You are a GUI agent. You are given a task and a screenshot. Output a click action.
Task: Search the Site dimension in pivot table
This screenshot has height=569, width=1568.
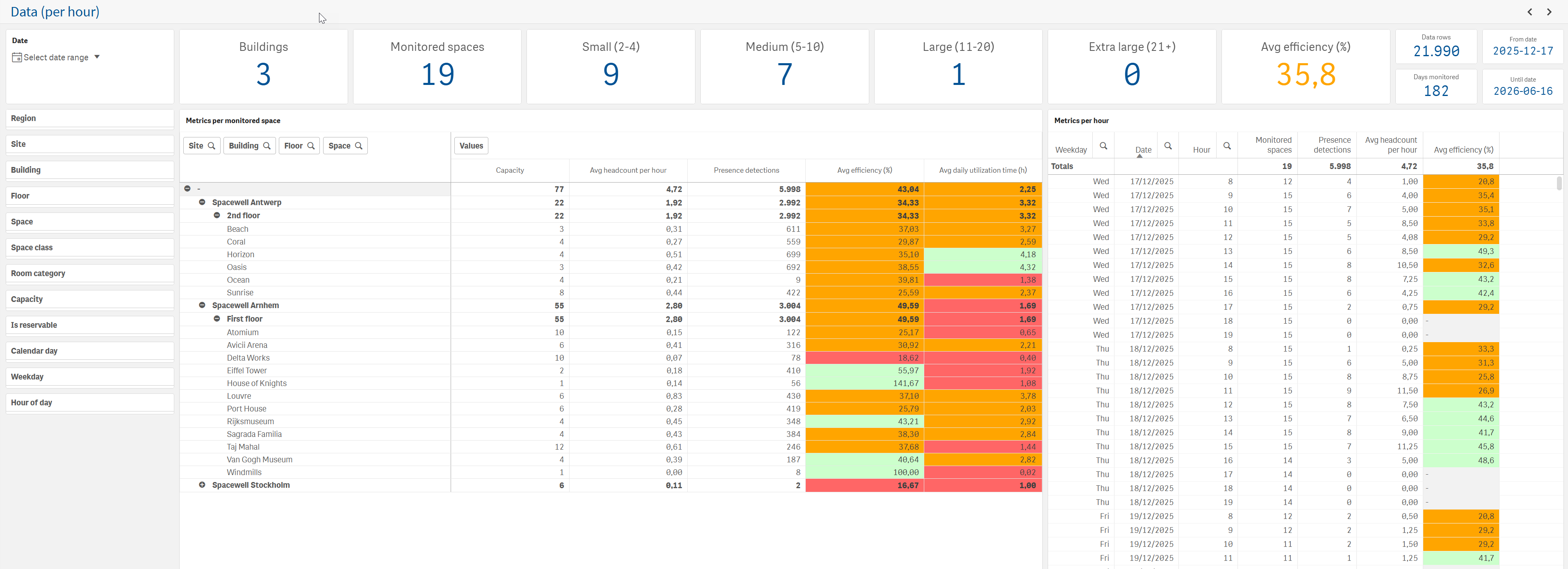click(x=212, y=146)
